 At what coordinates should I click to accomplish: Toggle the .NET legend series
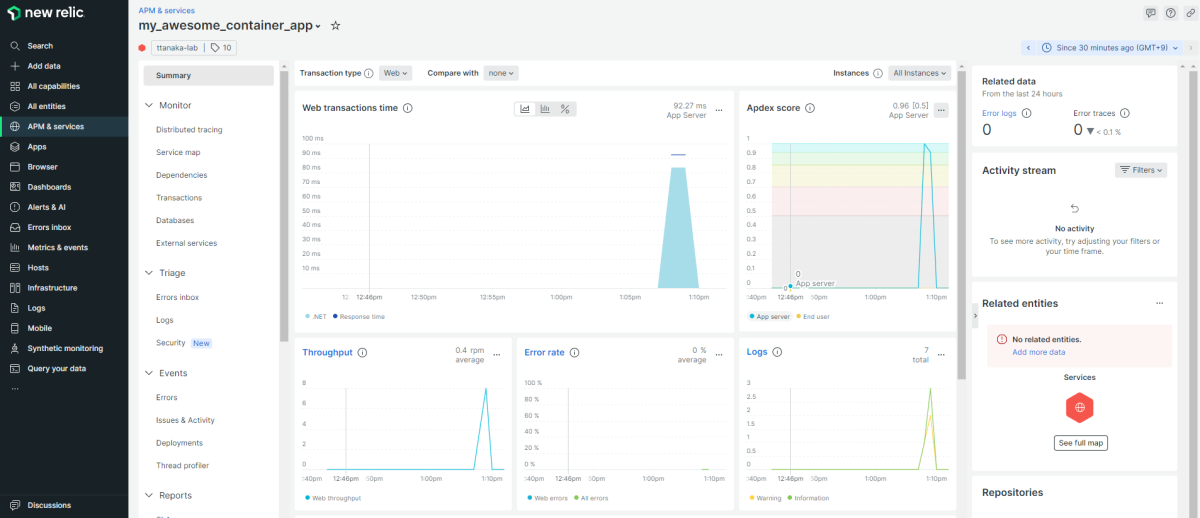pos(316,316)
